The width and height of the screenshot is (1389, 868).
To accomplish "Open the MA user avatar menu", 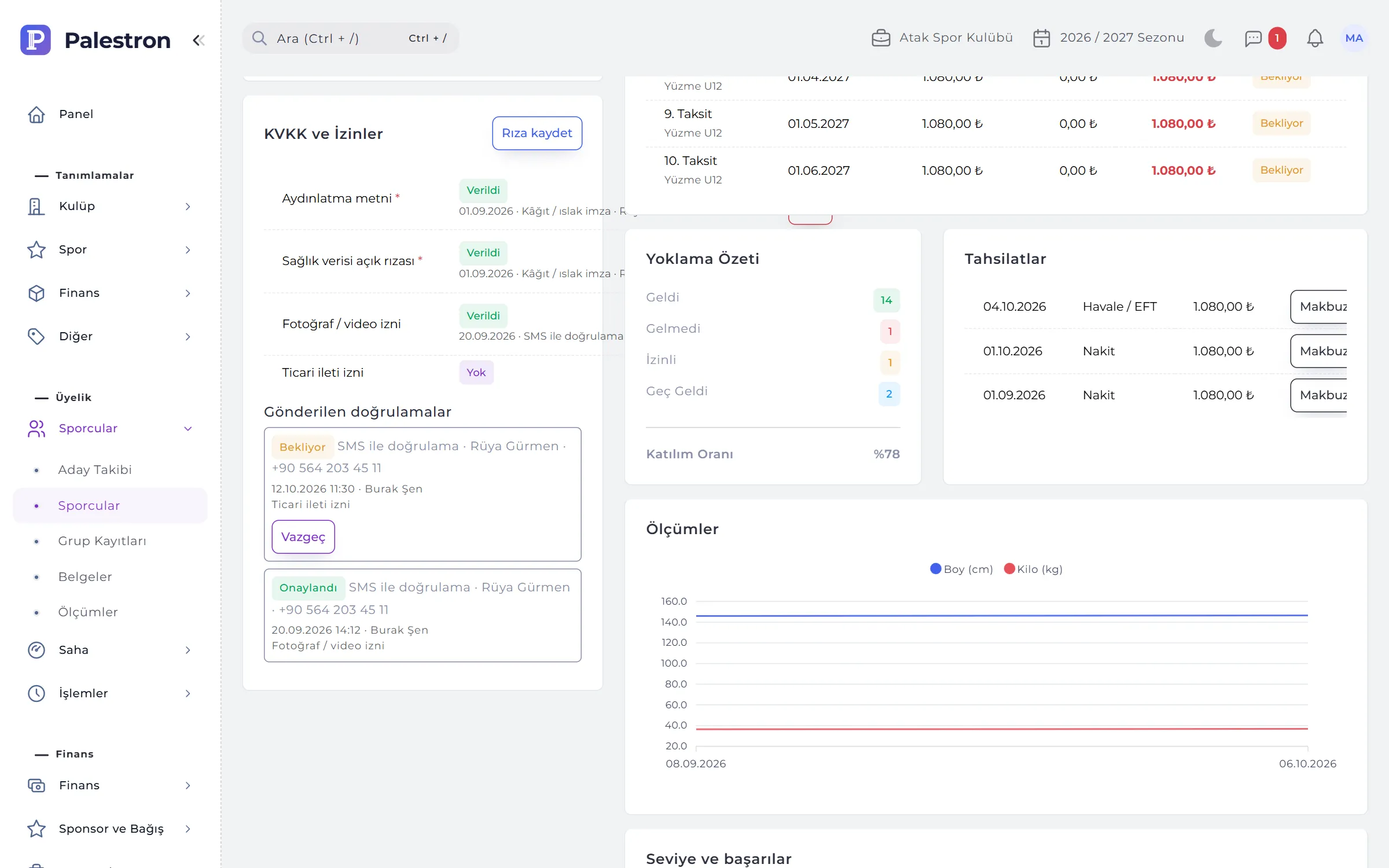I will (x=1354, y=38).
